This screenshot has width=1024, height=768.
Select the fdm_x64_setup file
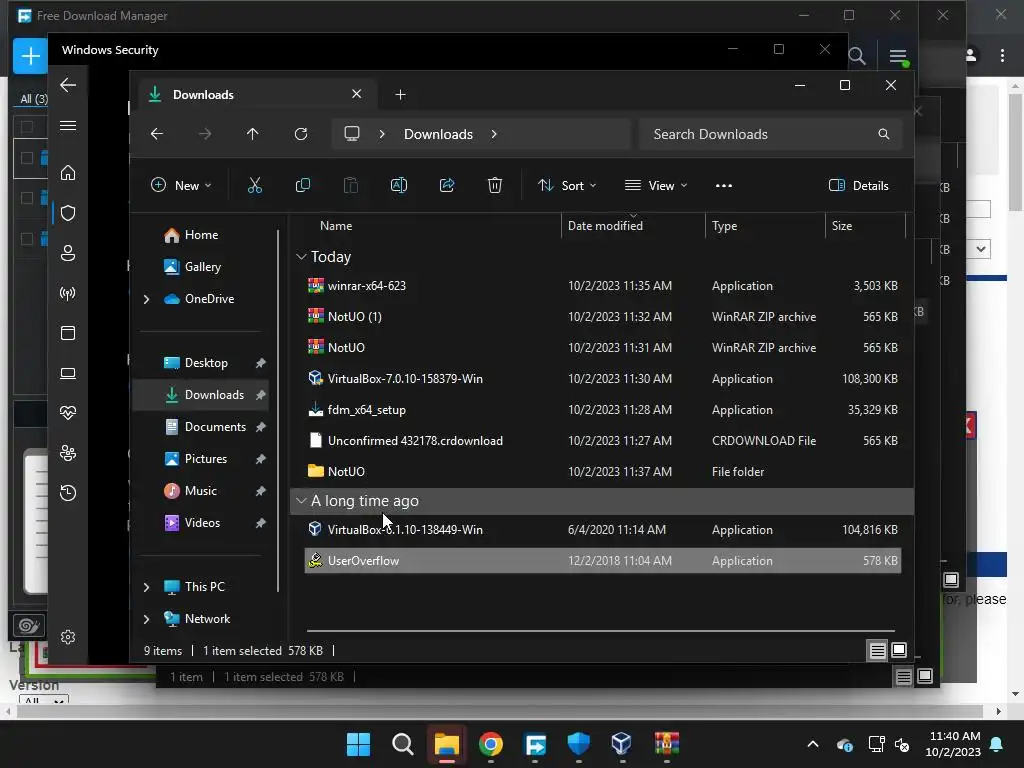point(602,410)
